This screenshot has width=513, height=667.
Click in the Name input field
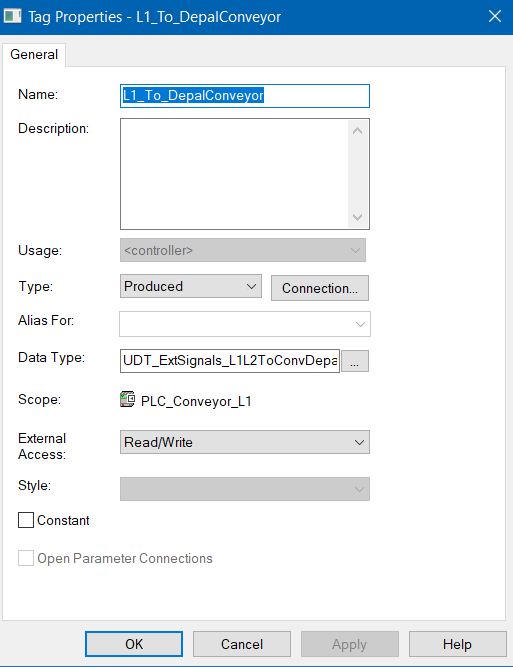click(x=245, y=96)
